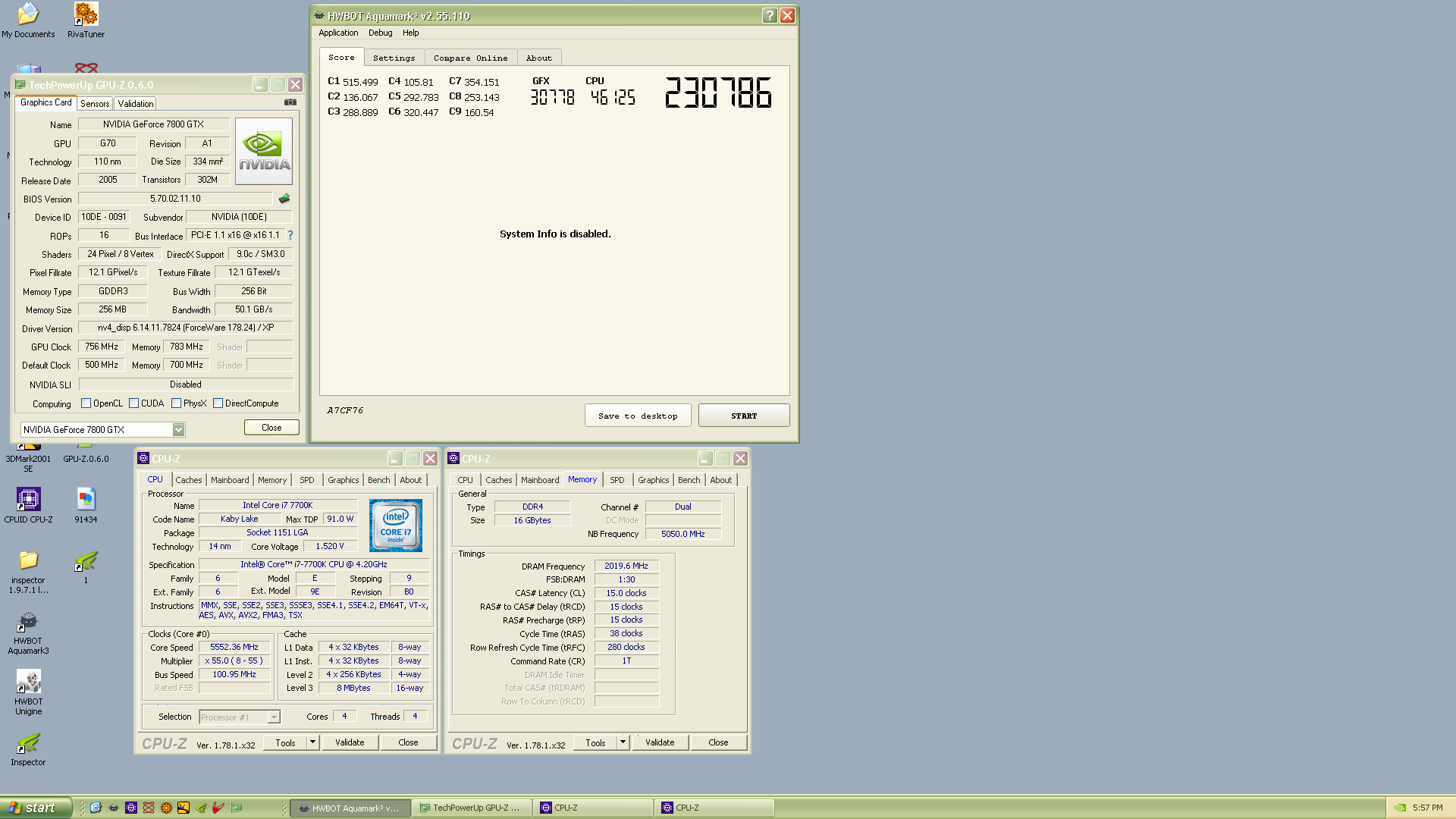Toggle the PhysX checkbox
1456x819 pixels.
[177, 403]
